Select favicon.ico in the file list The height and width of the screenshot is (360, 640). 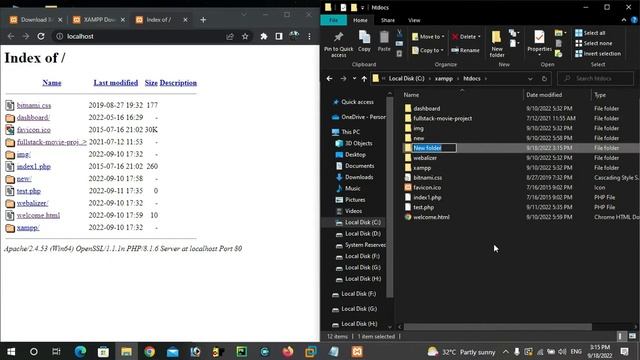(427, 187)
